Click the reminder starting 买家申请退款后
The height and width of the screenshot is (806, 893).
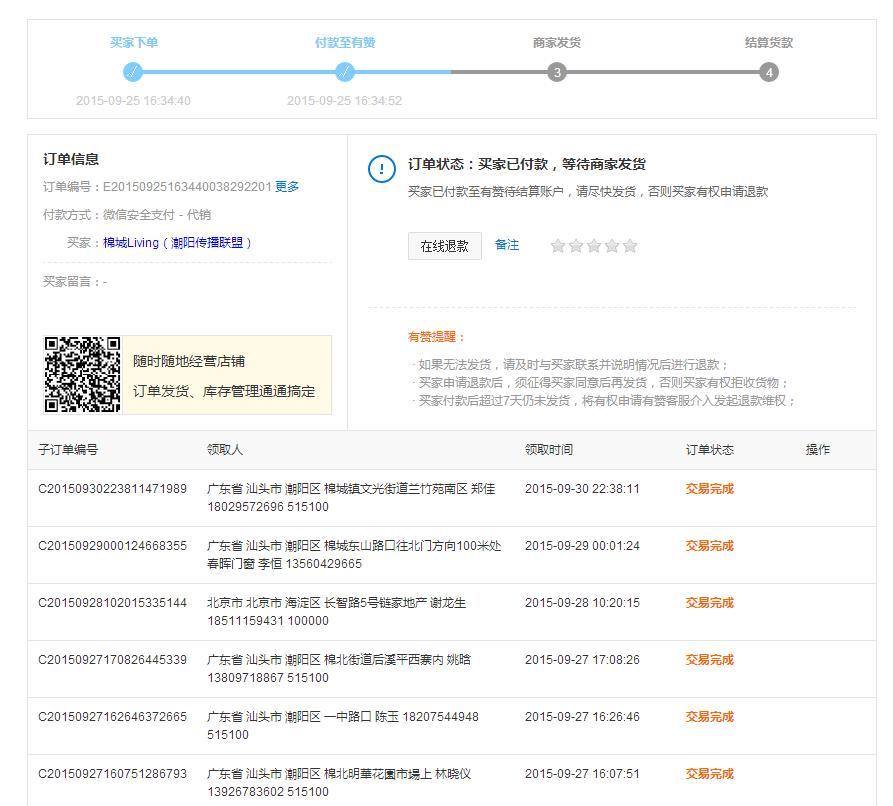click(x=601, y=383)
